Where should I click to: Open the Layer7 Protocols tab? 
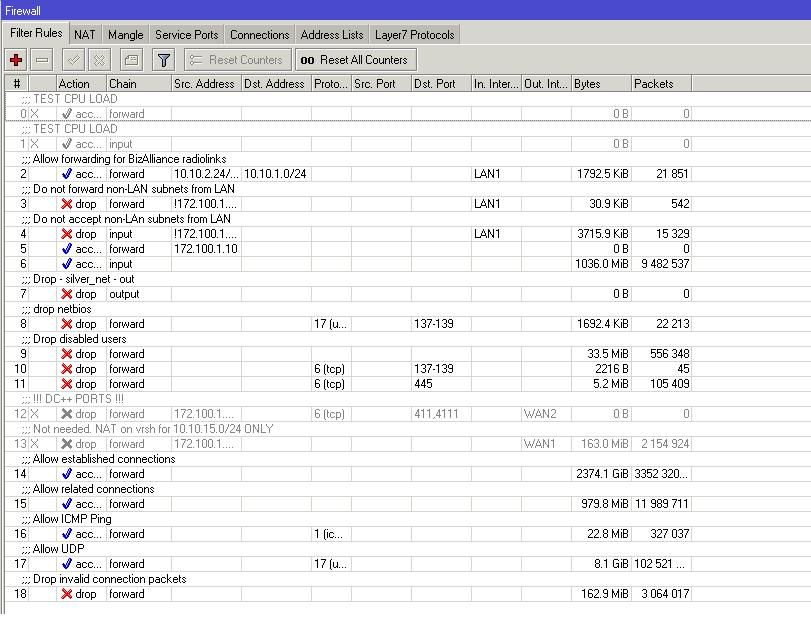tap(415, 35)
